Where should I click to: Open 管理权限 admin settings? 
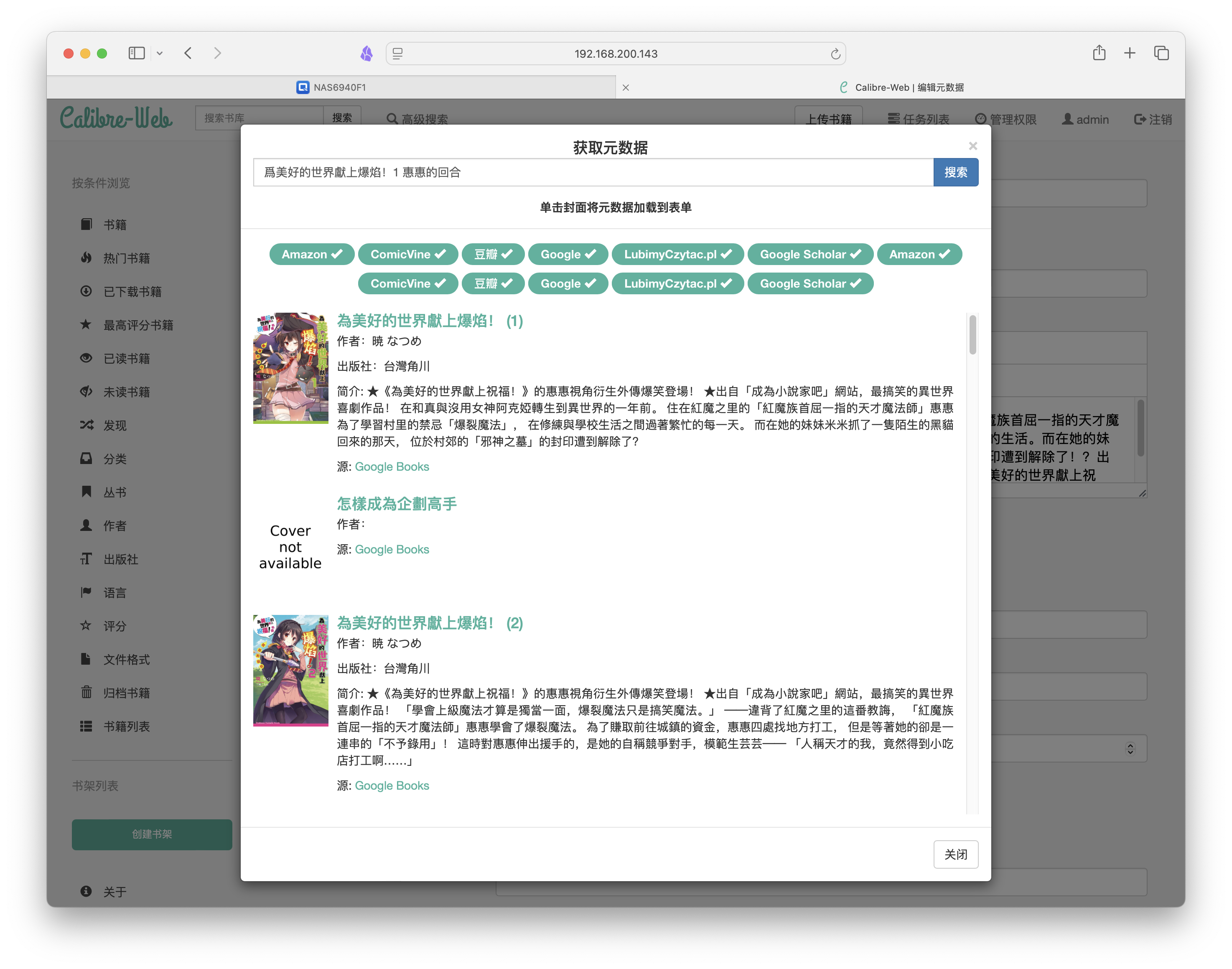[1005, 119]
